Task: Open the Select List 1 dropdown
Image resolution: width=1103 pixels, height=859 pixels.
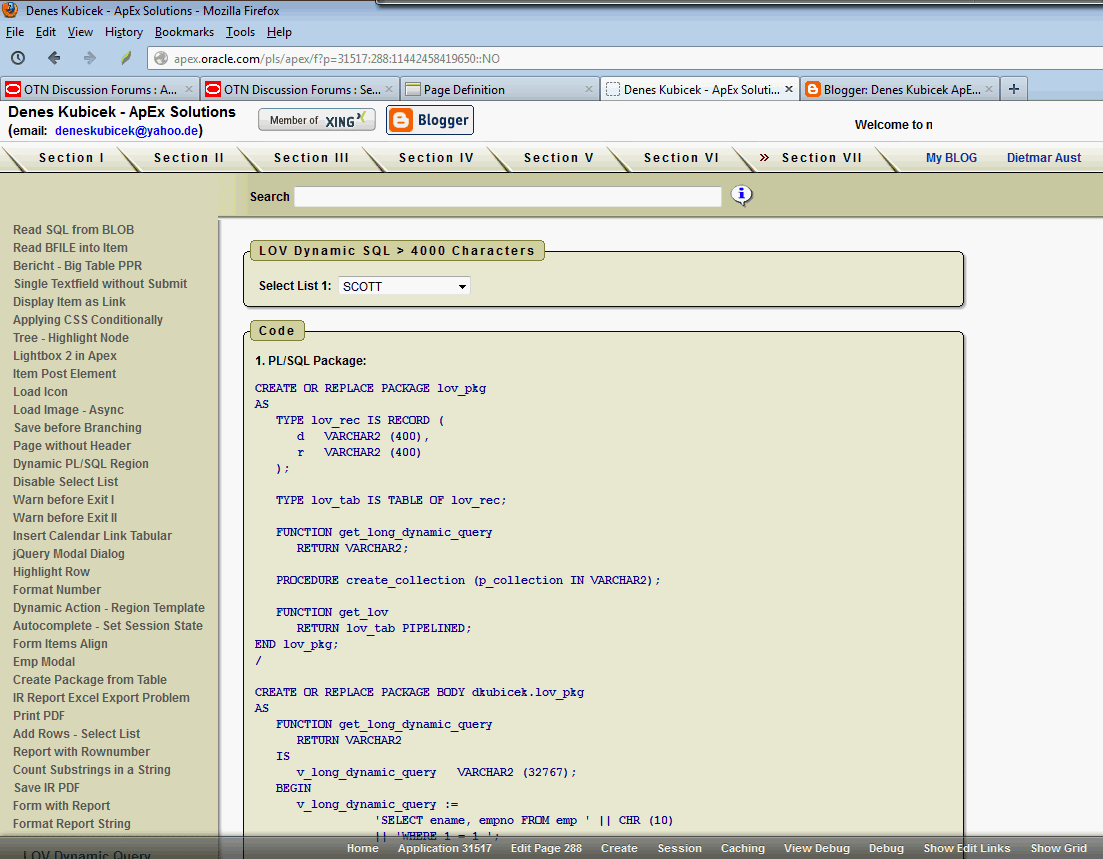Action: click(x=404, y=286)
